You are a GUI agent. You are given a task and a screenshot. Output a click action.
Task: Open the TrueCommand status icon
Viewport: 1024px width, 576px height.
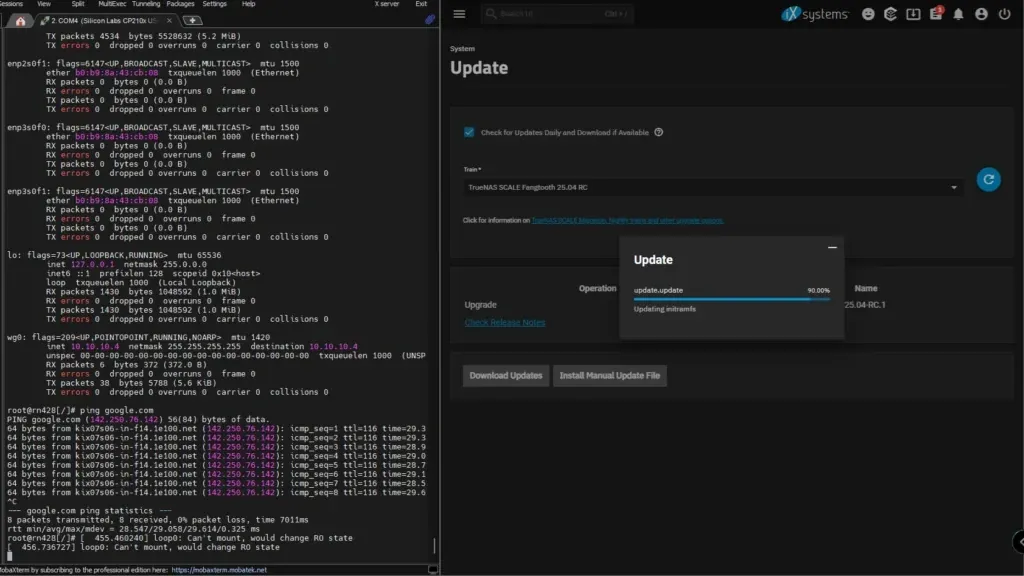pos(890,14)
